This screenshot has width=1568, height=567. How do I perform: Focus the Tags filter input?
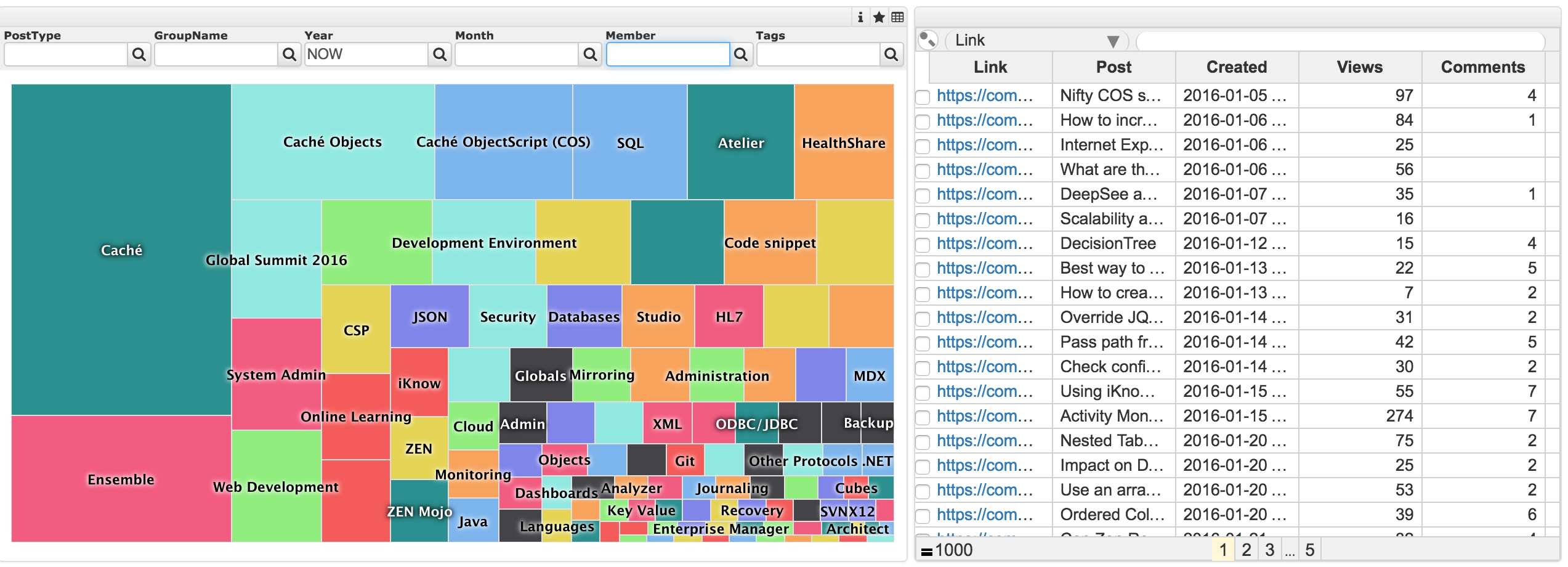818,54
